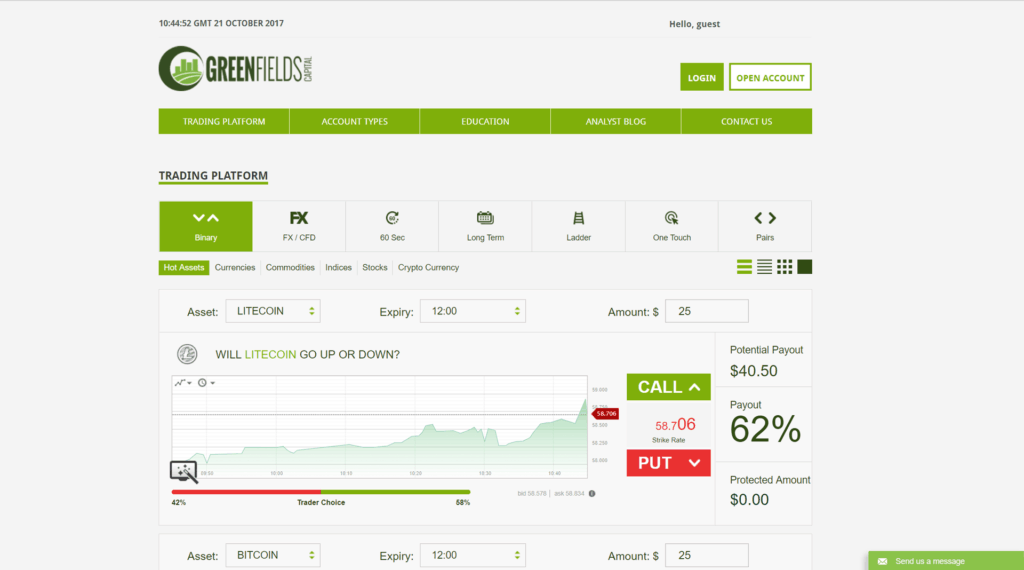Open the FX / CFD trading tile

(x=299, y=226)
